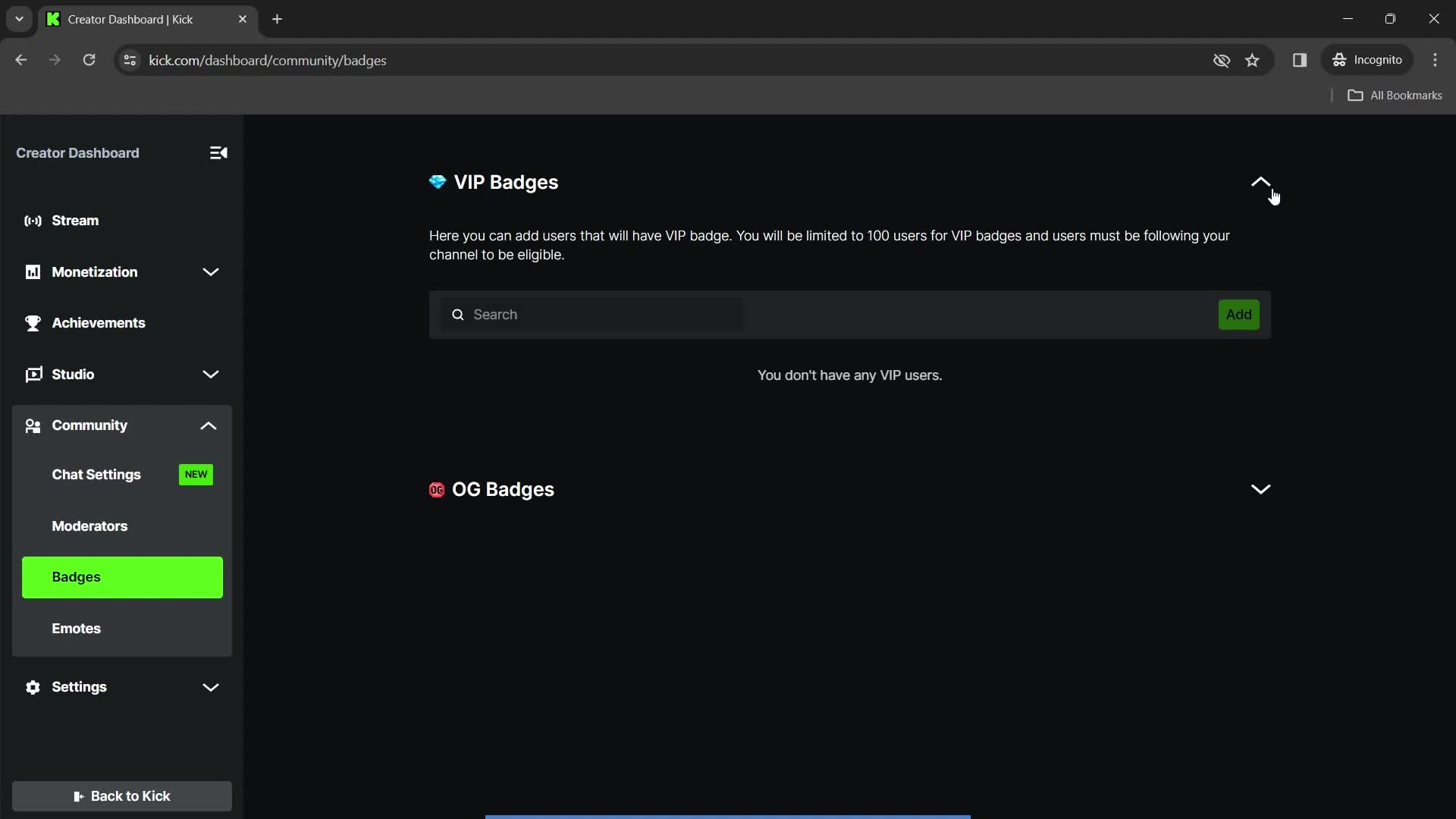This screenshot has width=1456, height=819.
Task: Click the Settings section icon
Action: (33, 687)
